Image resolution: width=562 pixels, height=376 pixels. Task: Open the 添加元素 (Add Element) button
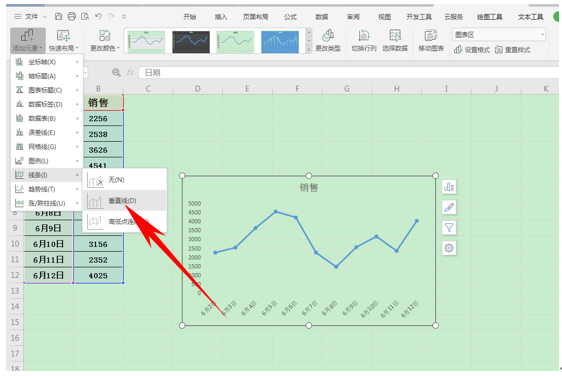pos(28,40)
